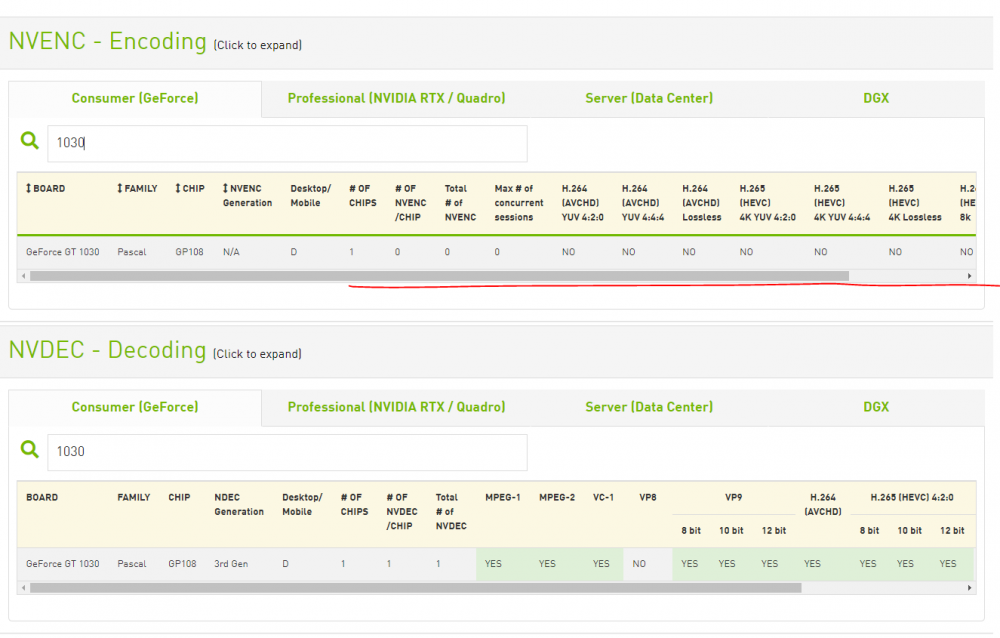Focus the NVENC search field containing 1030
1000x638 pixels.
coord(288,144)
